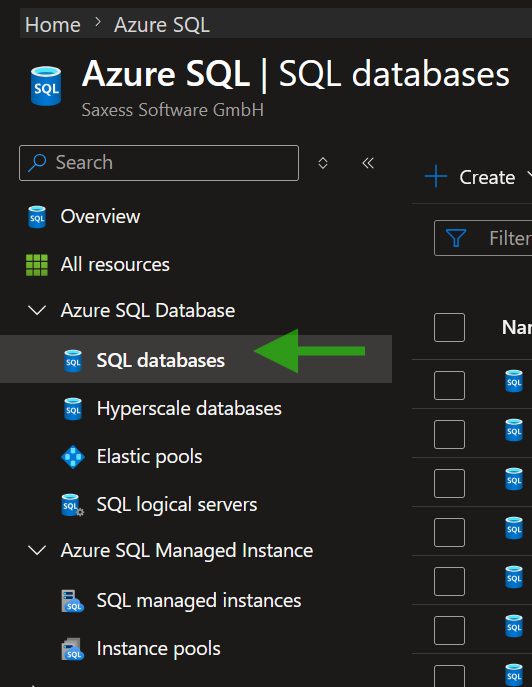
Task: Select SQL databases in the sidebar
Action: tap(196, 359)
